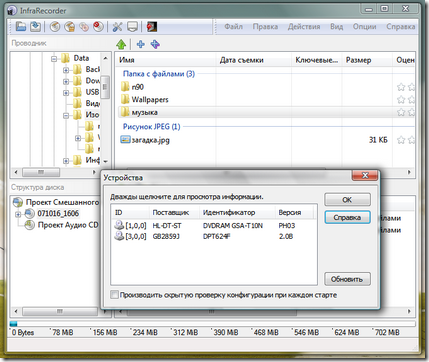Sort files by the Имя column header
Screen dimensions: 429x362
(x=166, y=60)
